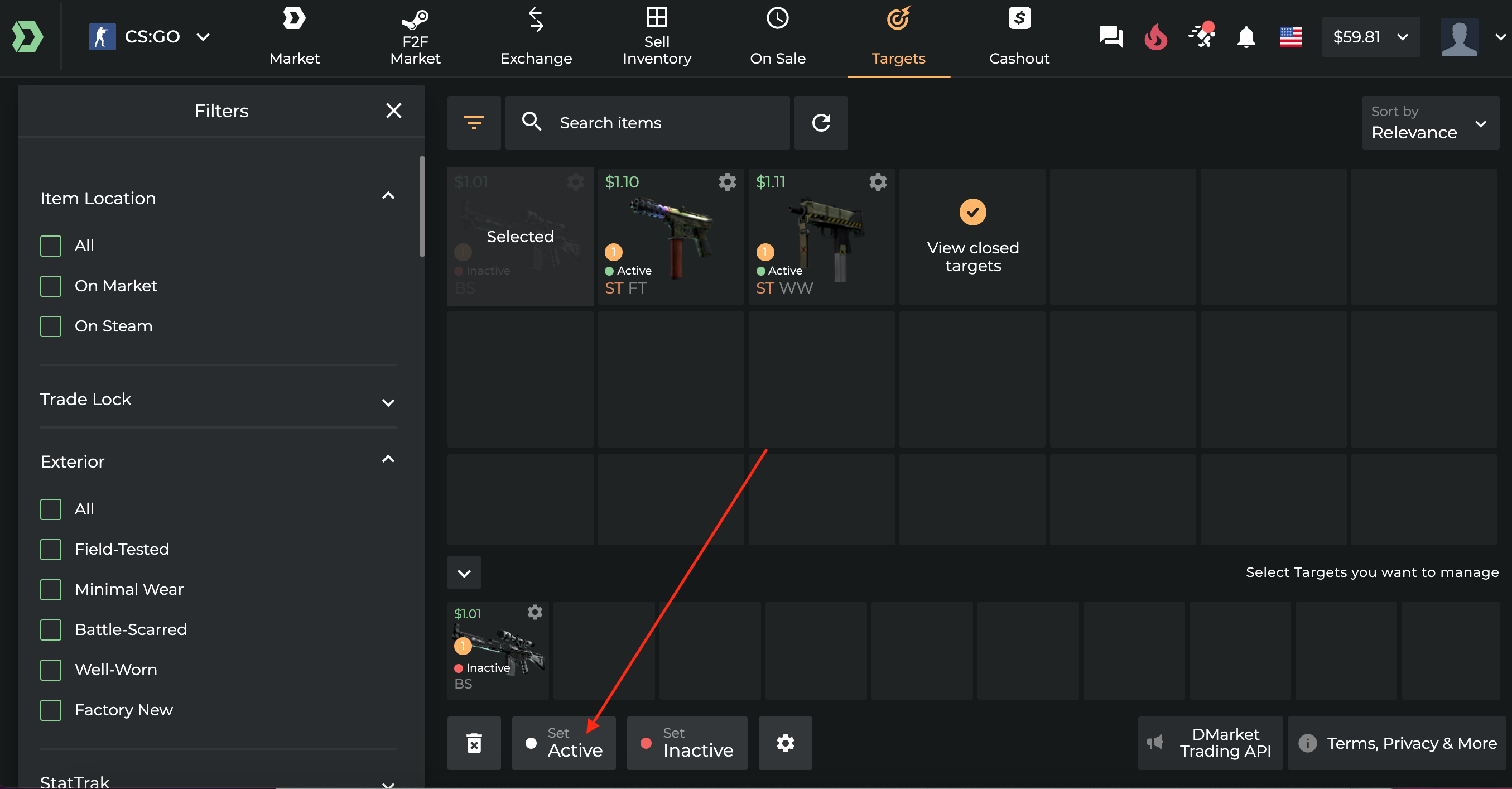This screenshot has width=1512, height=789.
Task: Deselect the Selected $1.01 BS target card
Action: tap(520, 237)
